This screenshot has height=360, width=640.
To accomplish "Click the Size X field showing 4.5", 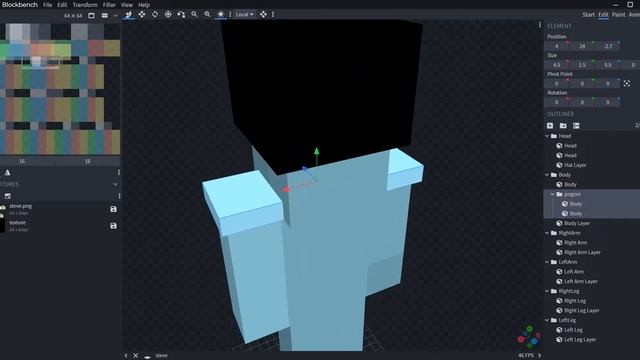I will pyautogui.click(x=556, y=65).
